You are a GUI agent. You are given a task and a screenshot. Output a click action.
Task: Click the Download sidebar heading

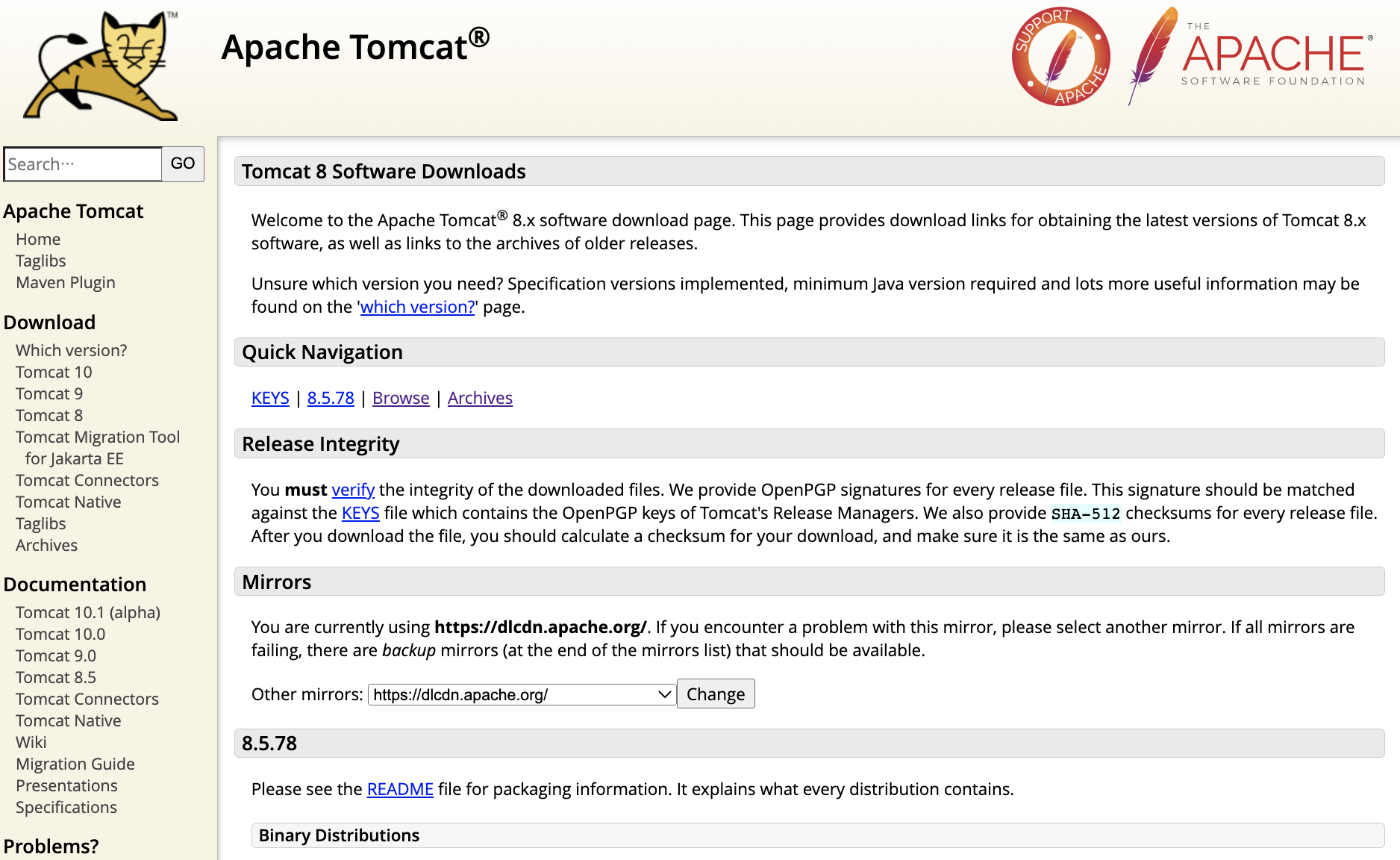point(49,322)
